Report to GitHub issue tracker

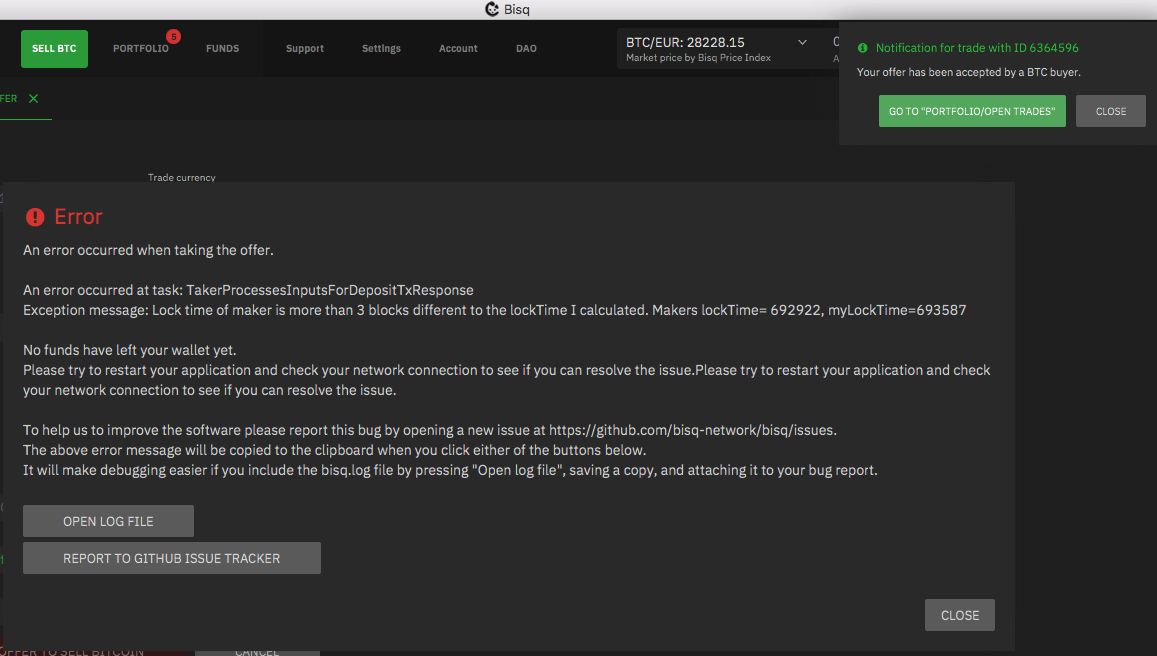pos(172,558)
